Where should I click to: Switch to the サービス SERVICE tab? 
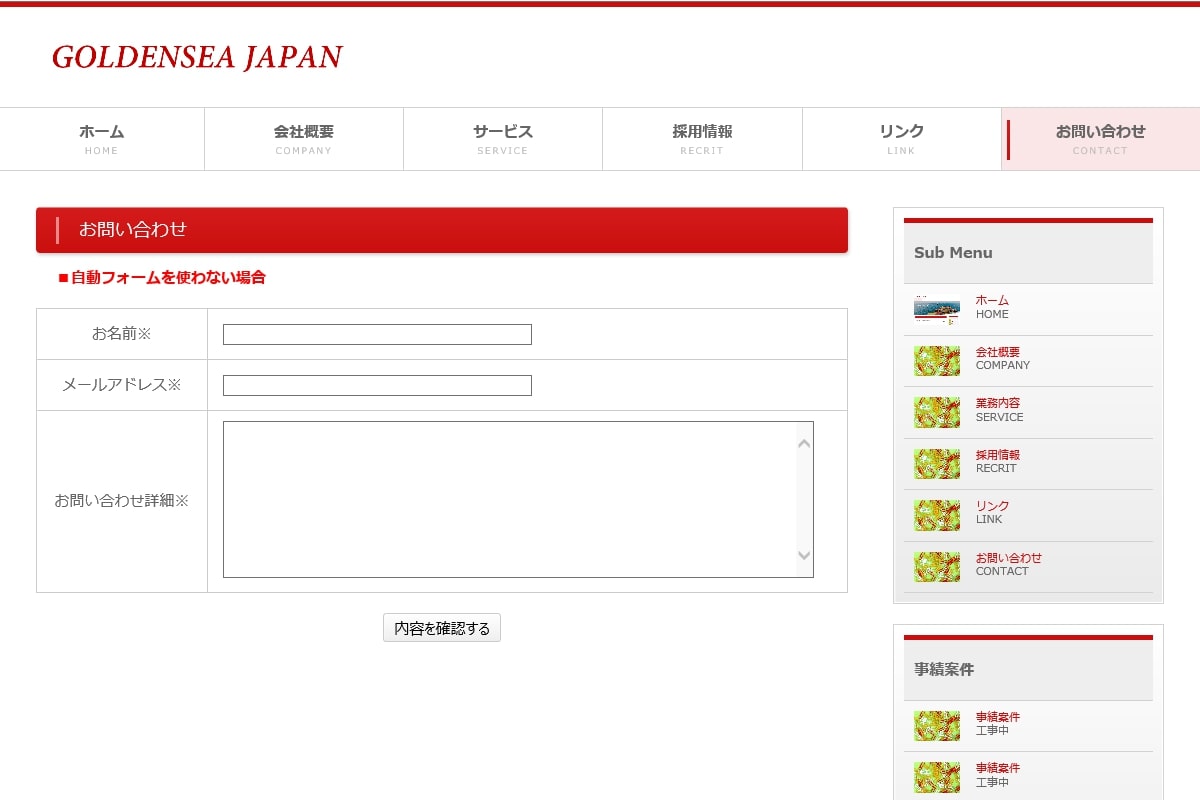coord(502,139)
